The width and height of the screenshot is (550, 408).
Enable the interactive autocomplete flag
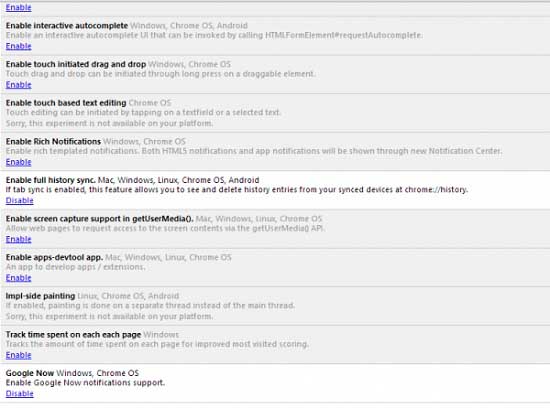pyautogui.click(x=19, y=46)
